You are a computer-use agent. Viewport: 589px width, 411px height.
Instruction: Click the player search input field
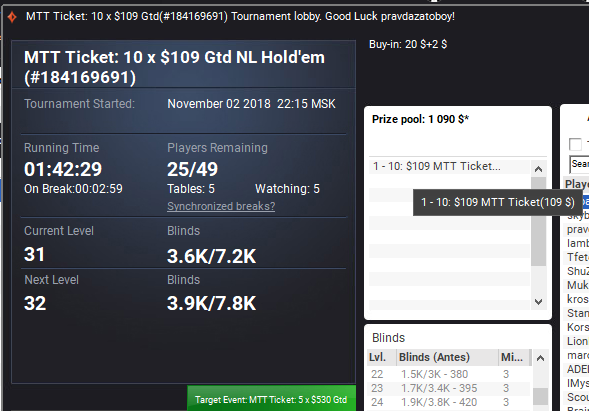(579, 164)
